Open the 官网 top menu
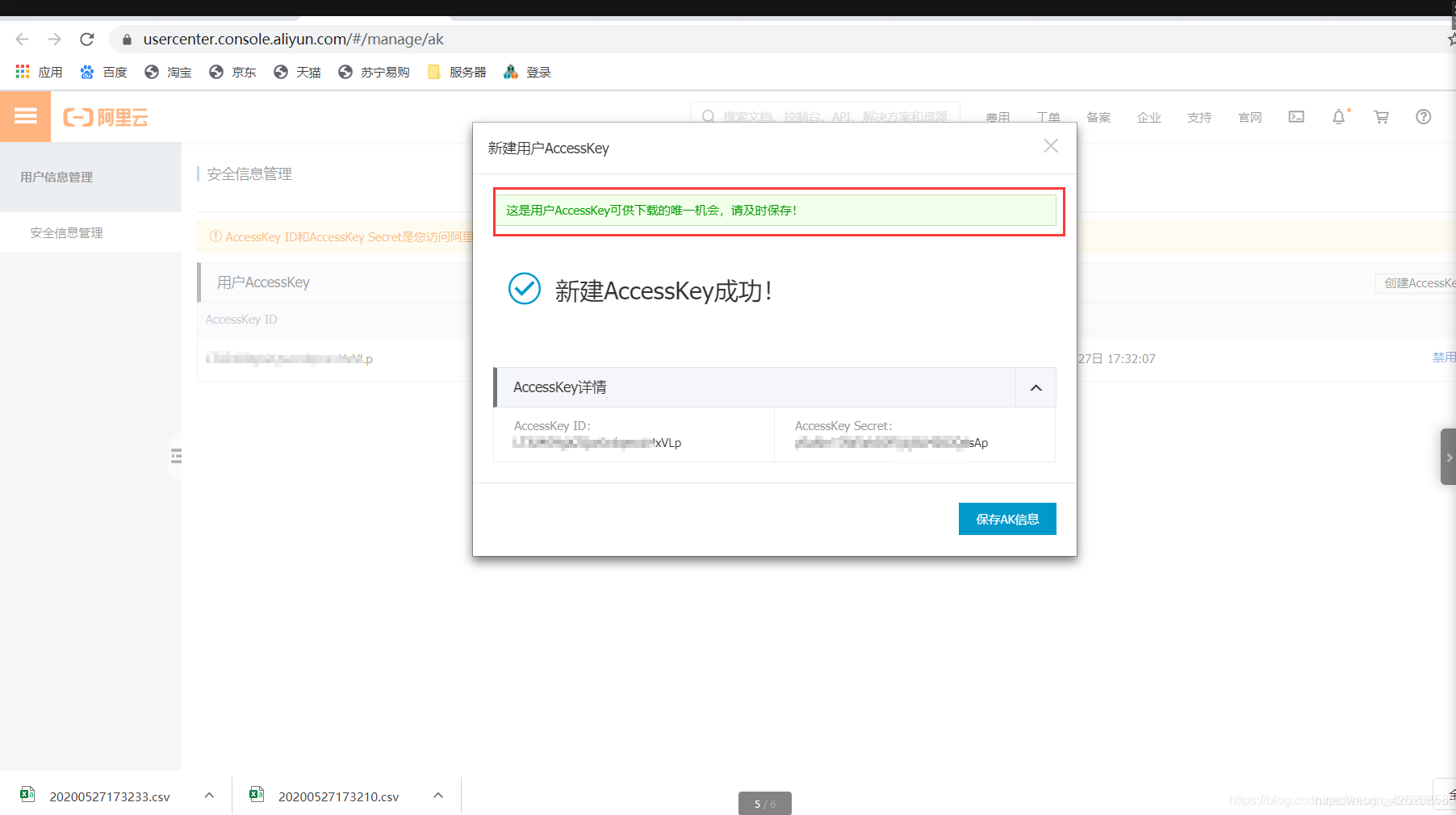This screenshot has width=1456, height=815. (1249, 117)
